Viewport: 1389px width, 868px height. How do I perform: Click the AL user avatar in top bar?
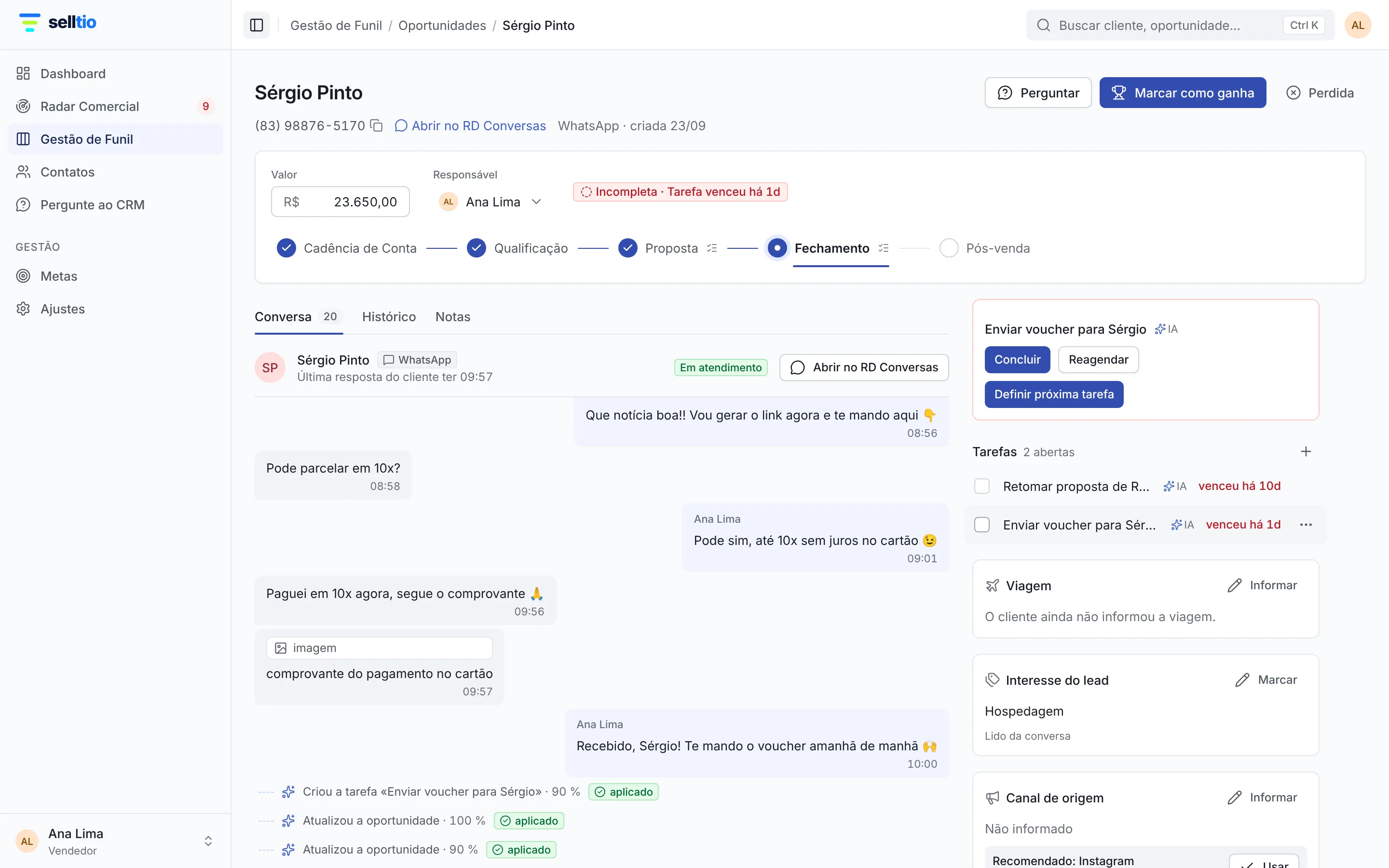pos(1358,25)
